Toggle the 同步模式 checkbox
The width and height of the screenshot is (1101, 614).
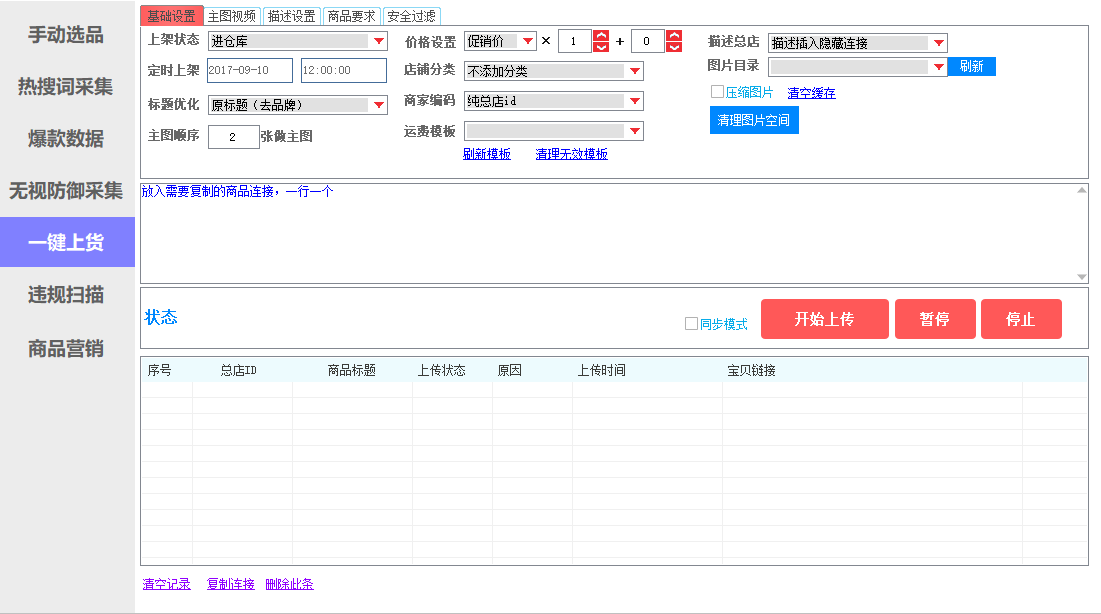pos(691,324)
